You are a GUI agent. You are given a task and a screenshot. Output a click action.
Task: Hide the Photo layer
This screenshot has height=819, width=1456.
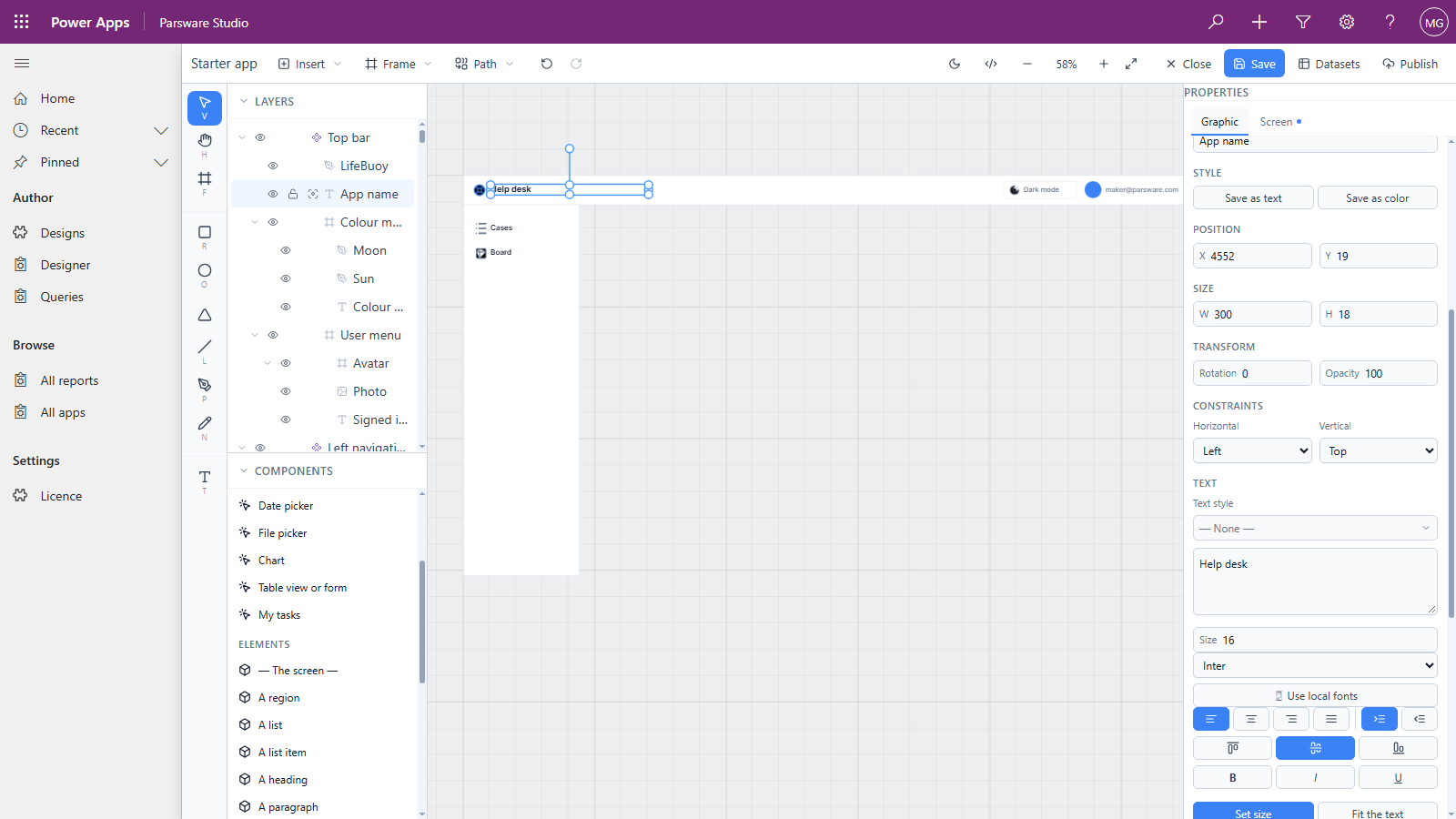(x=286, y=391)
